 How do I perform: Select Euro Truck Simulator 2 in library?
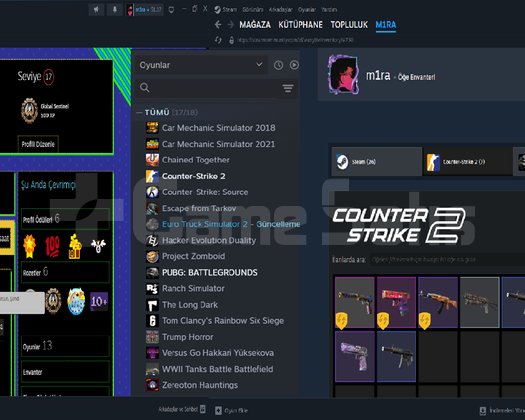click(205, 224)
